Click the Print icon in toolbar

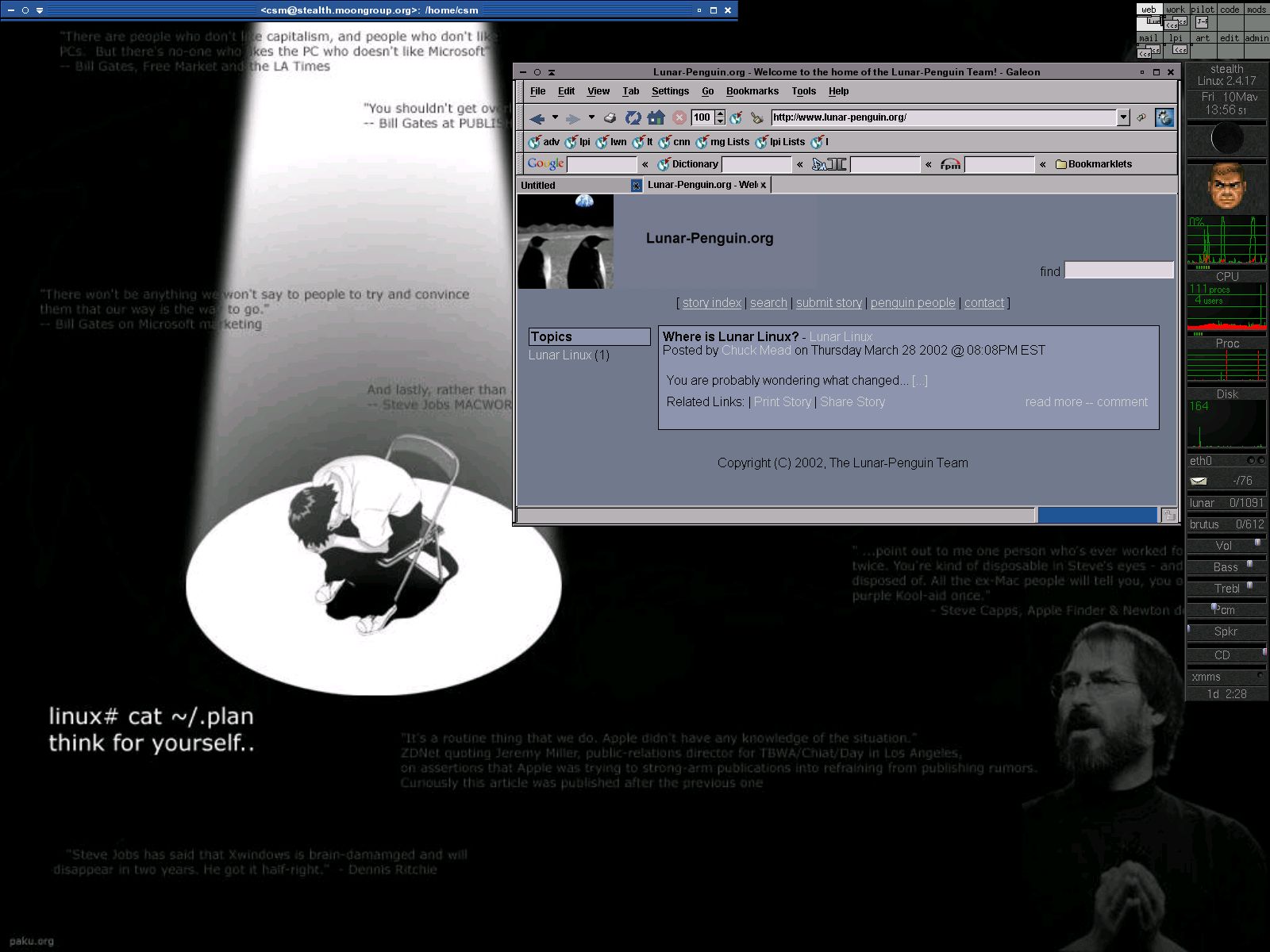tap(610, 117)
